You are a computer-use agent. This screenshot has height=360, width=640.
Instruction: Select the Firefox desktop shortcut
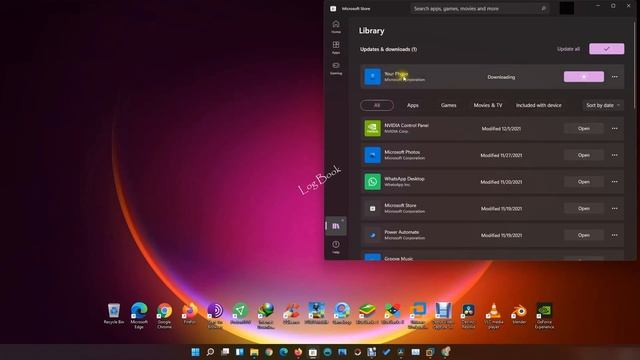click(190, 313)
